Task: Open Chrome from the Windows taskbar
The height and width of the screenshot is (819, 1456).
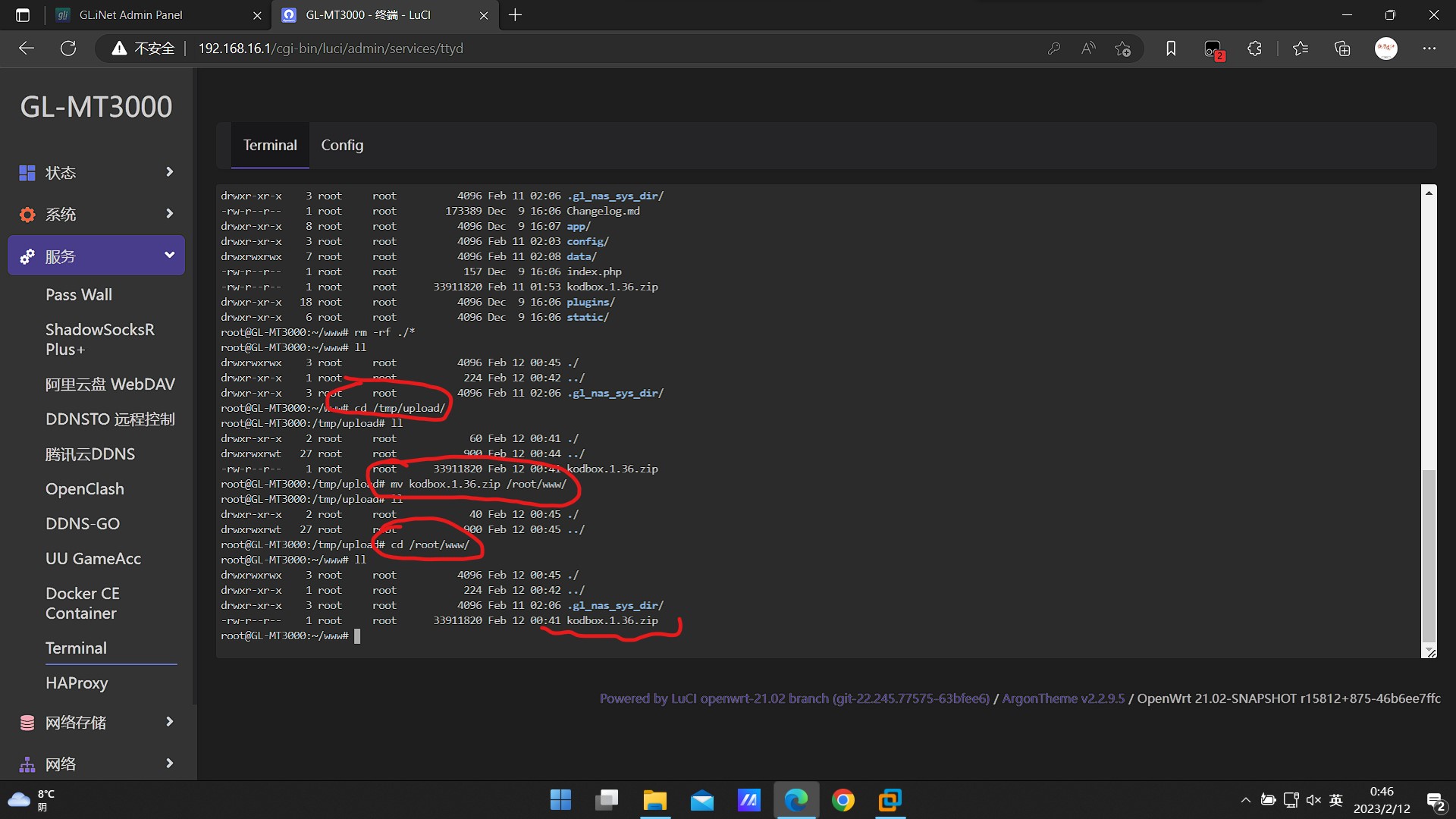Action: point(843,800)
